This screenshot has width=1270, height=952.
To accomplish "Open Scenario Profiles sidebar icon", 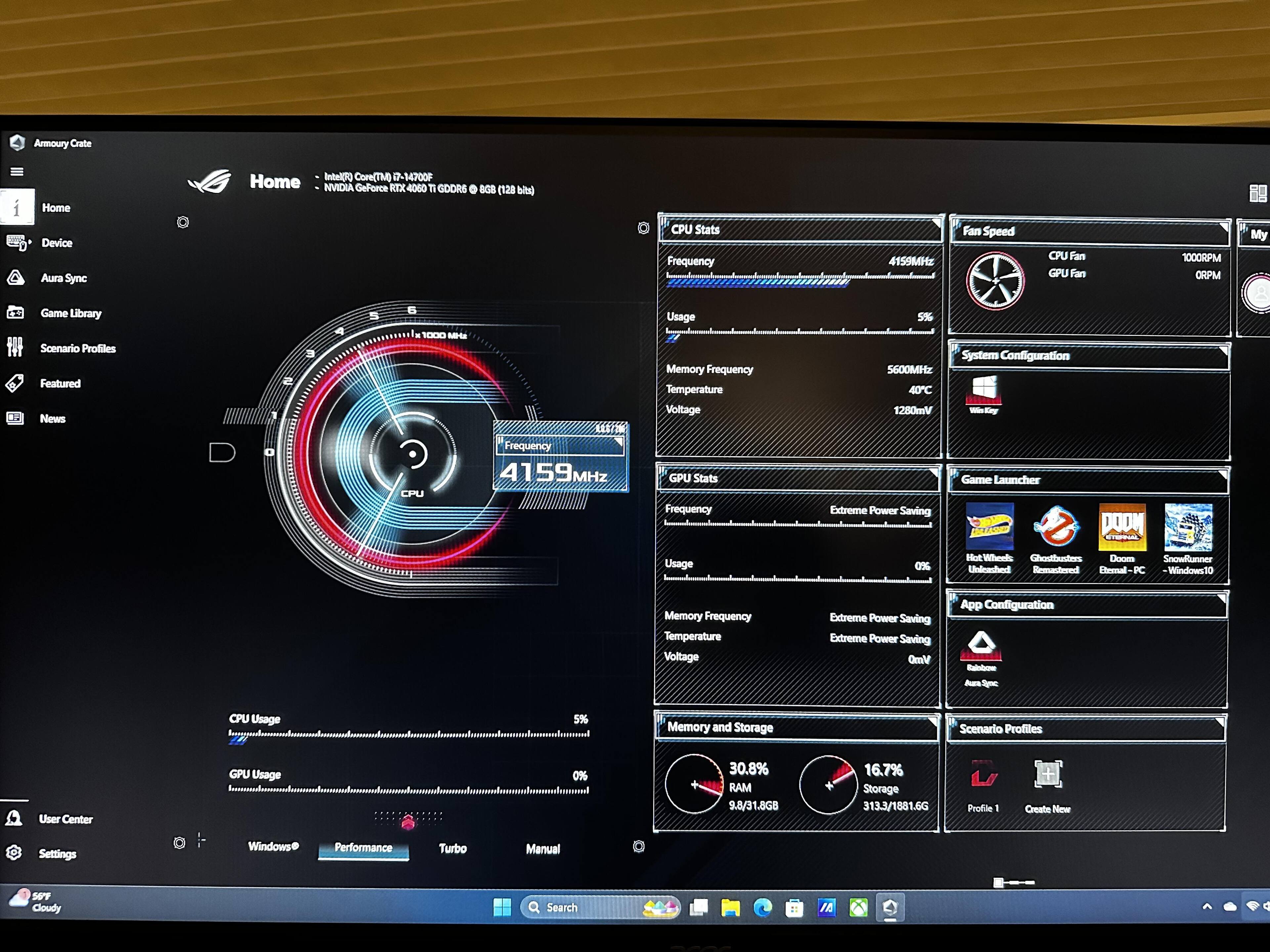I will pos(15,347).
